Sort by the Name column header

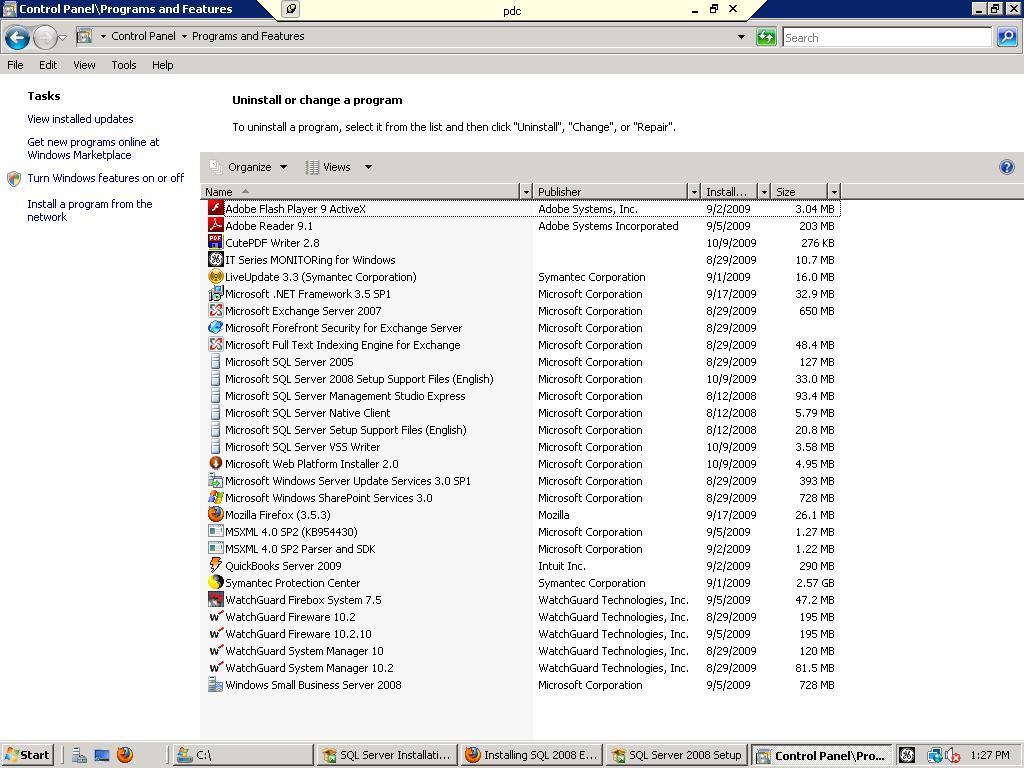pos(361,191)
